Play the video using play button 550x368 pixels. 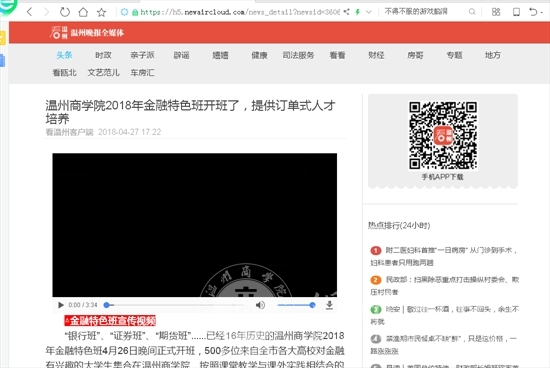pyautogui.click(x=61, y=305)
